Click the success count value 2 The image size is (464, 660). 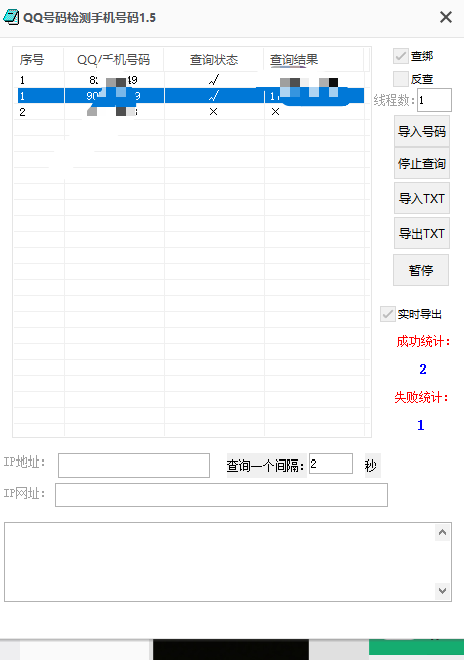coord(423,369)
